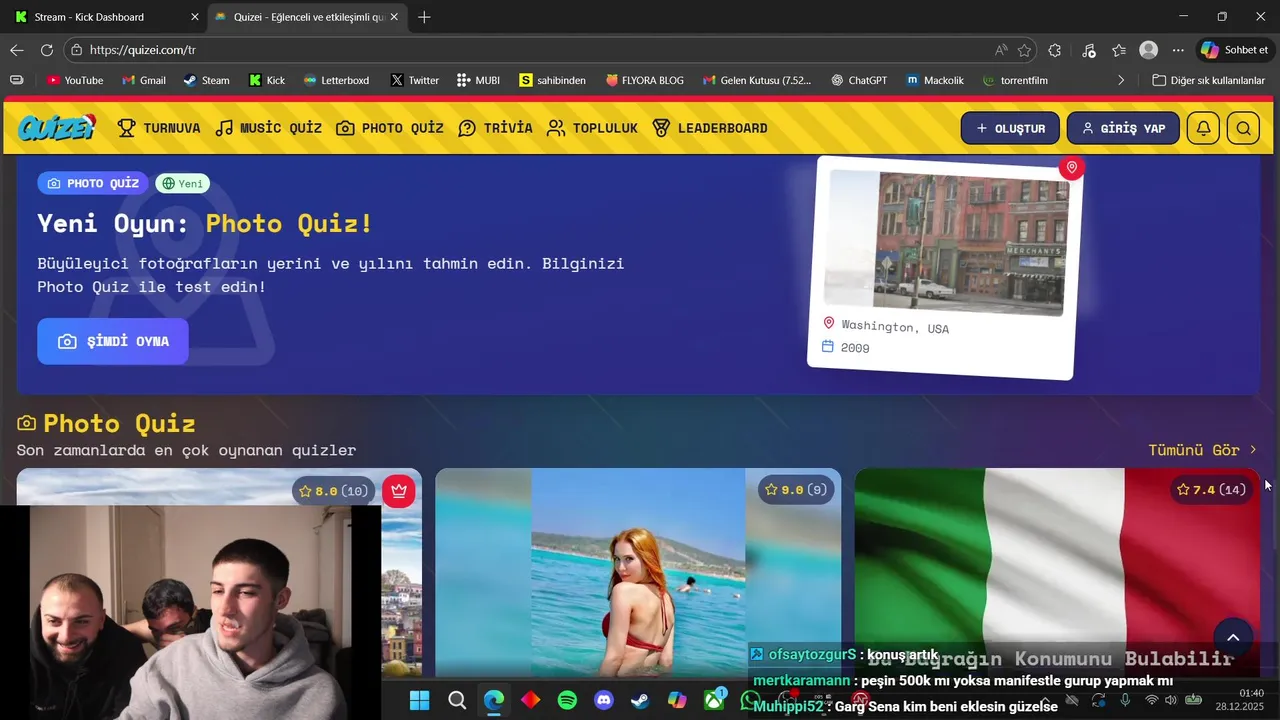Screen dimensions: 1280x720
Task: Open the Italian flag quiz rated 7.4
Action: 1057,573
